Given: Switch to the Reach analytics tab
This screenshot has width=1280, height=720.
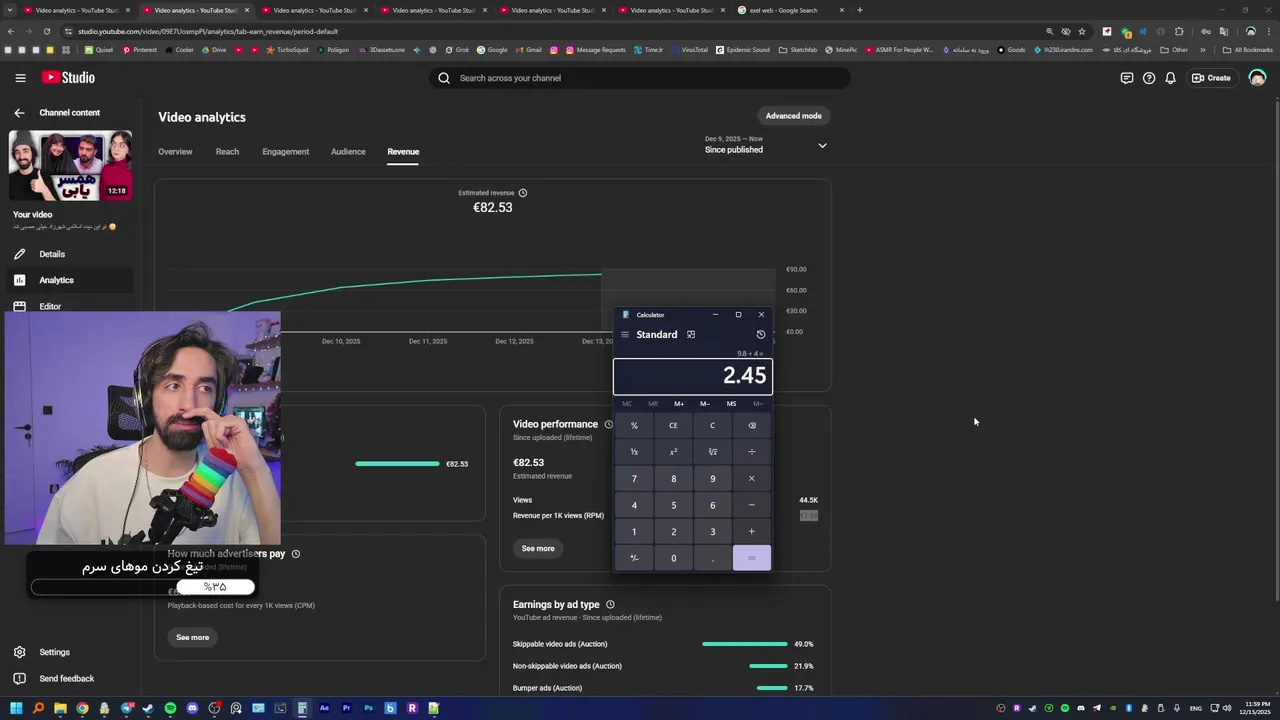Looking at the screenshot, I should [227, 152].
